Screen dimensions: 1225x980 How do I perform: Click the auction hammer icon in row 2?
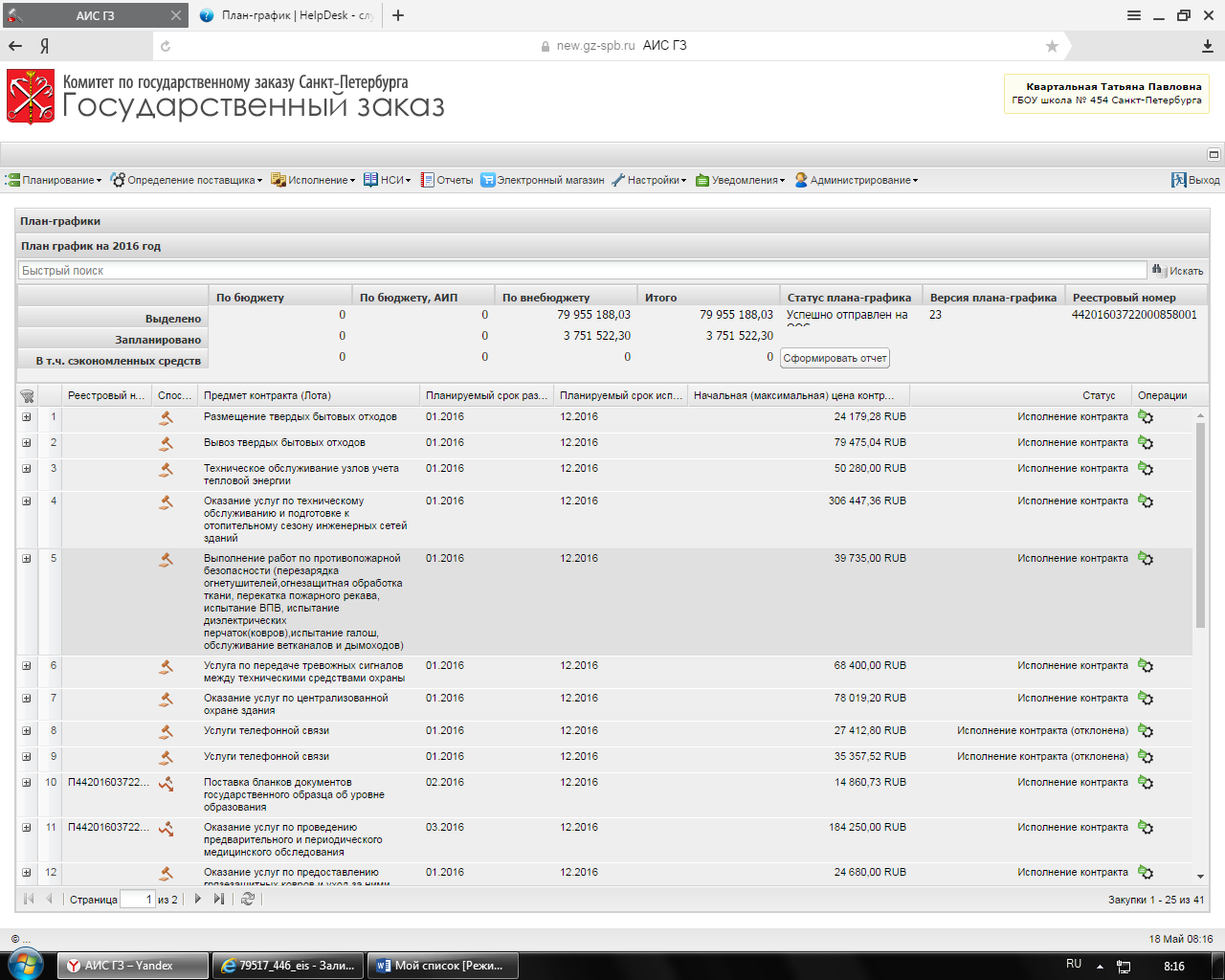click(167, 443)
